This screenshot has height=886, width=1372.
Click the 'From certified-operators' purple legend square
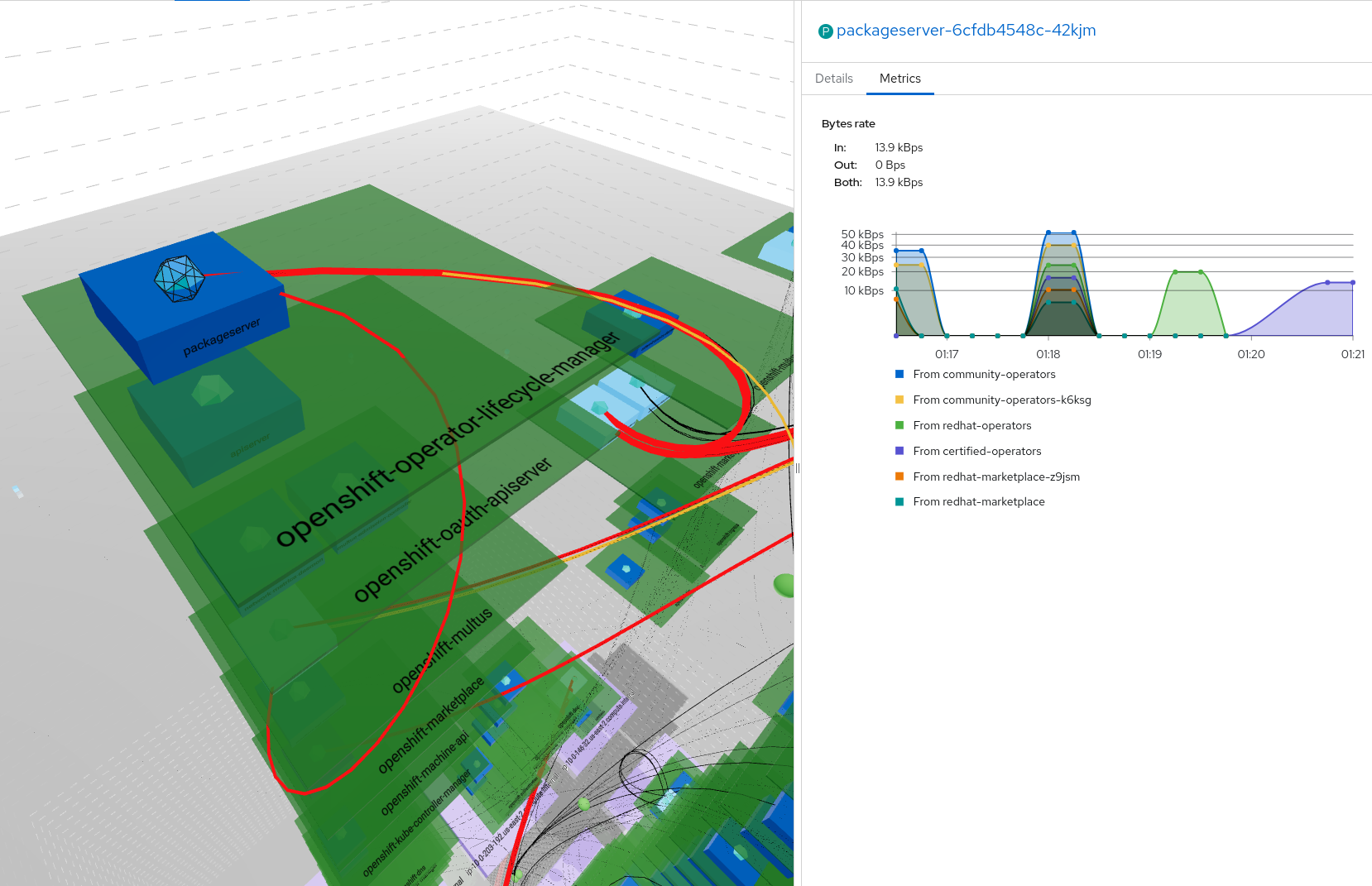click(x=899, y=451)
